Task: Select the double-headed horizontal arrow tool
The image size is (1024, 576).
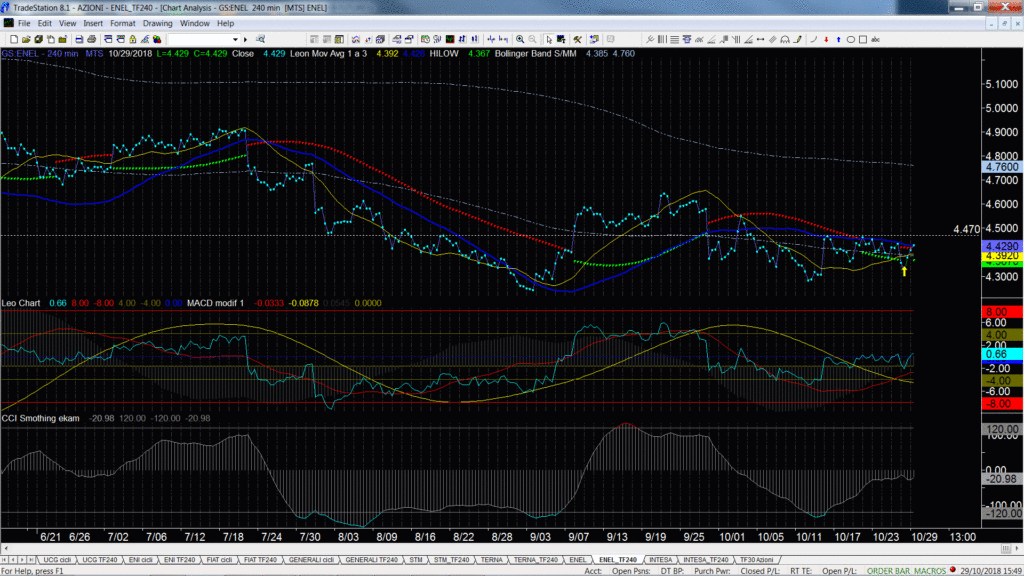Action: 760,40
